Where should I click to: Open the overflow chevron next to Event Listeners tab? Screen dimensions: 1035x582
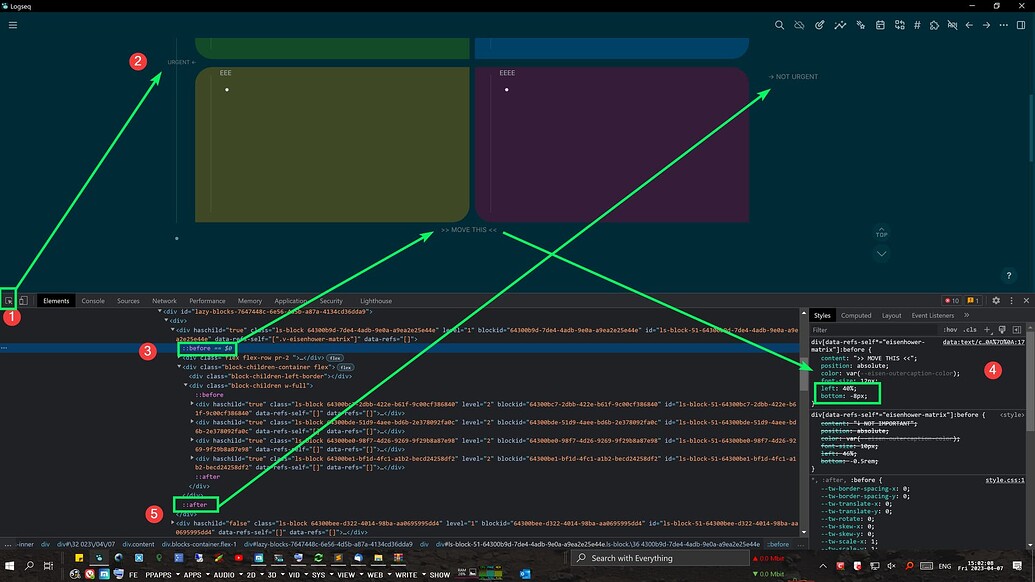[x=966, y=314]
